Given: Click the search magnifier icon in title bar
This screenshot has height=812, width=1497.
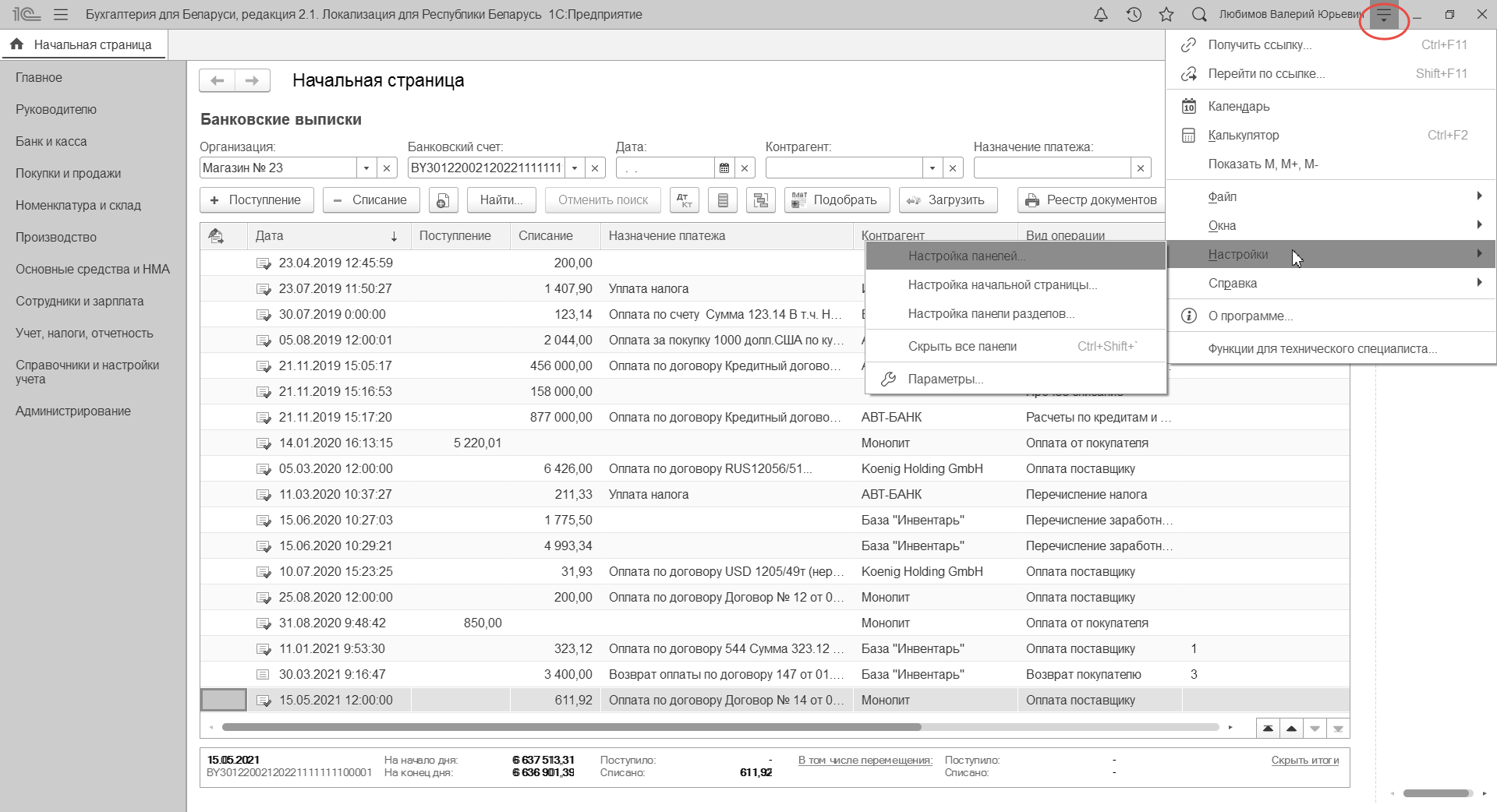Looking at the screenshot, I should click(1199, 15).
